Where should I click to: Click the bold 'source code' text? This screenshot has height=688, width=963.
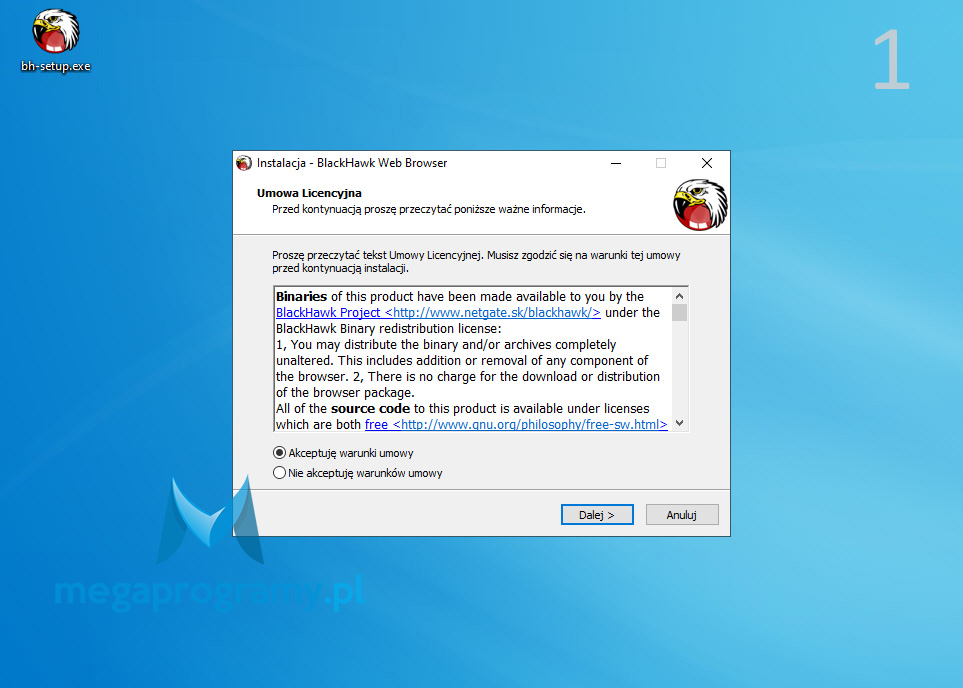[x=370, y=408]
